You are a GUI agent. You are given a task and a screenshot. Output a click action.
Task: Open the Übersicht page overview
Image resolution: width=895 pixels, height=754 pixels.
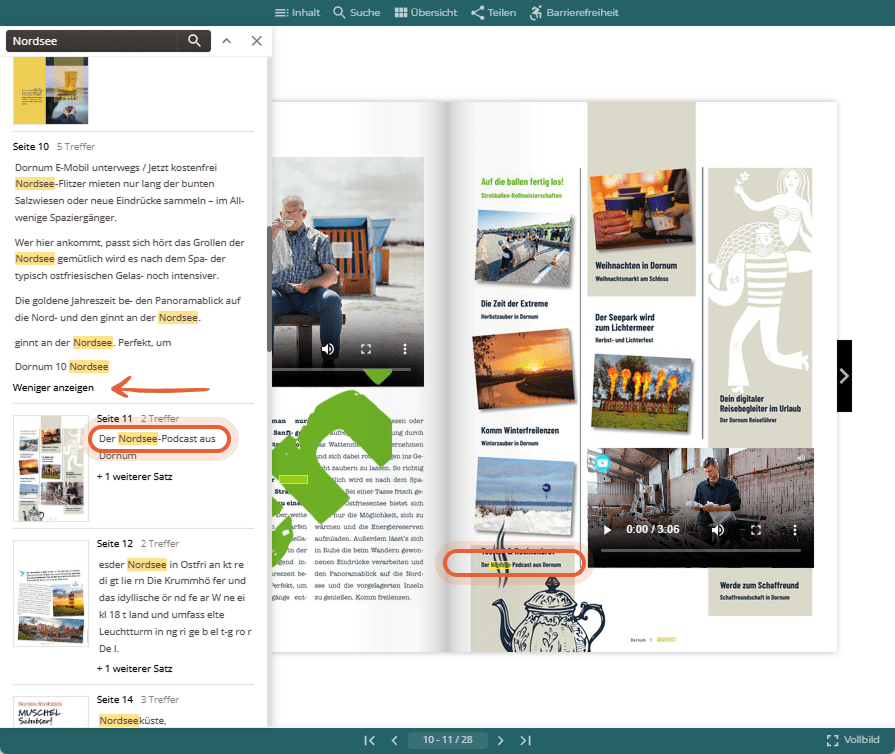(426, 13)
